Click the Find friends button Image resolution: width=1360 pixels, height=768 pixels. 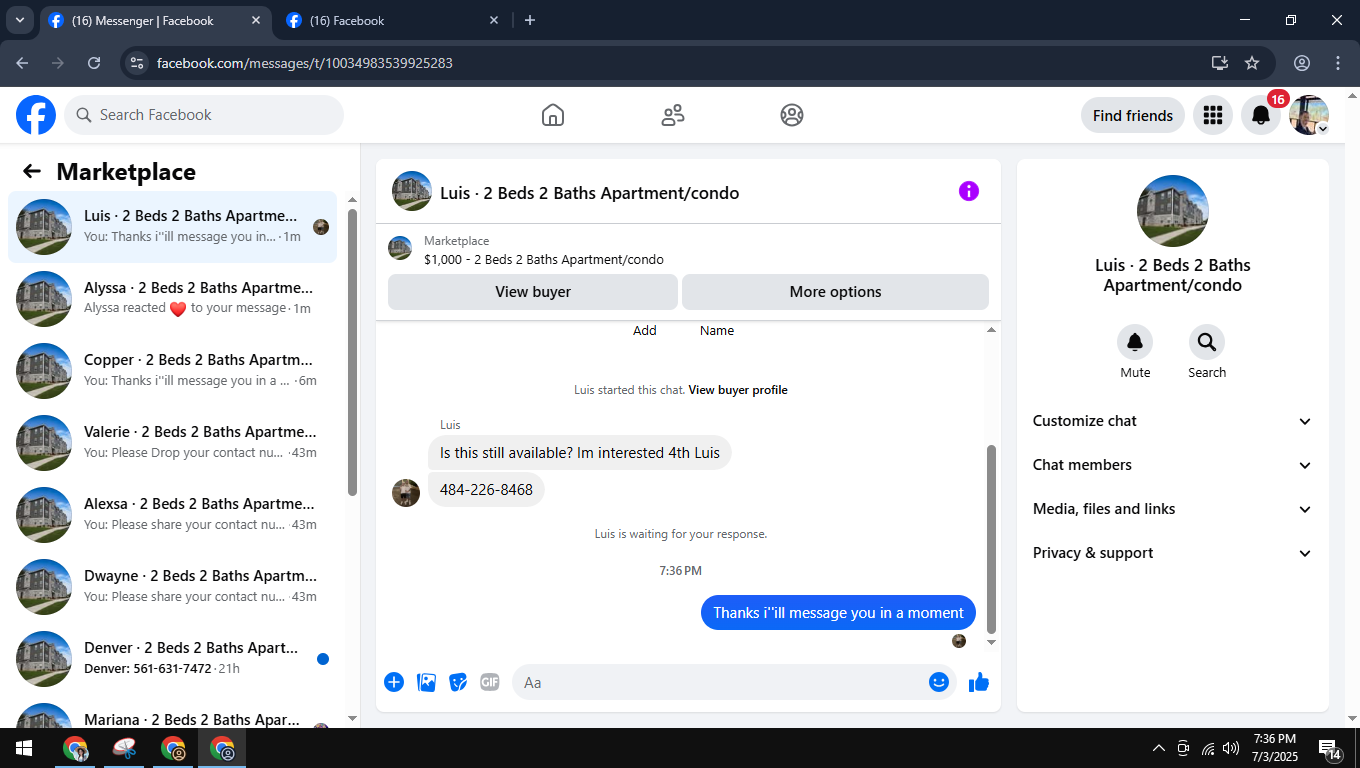tap(1133, 115)
